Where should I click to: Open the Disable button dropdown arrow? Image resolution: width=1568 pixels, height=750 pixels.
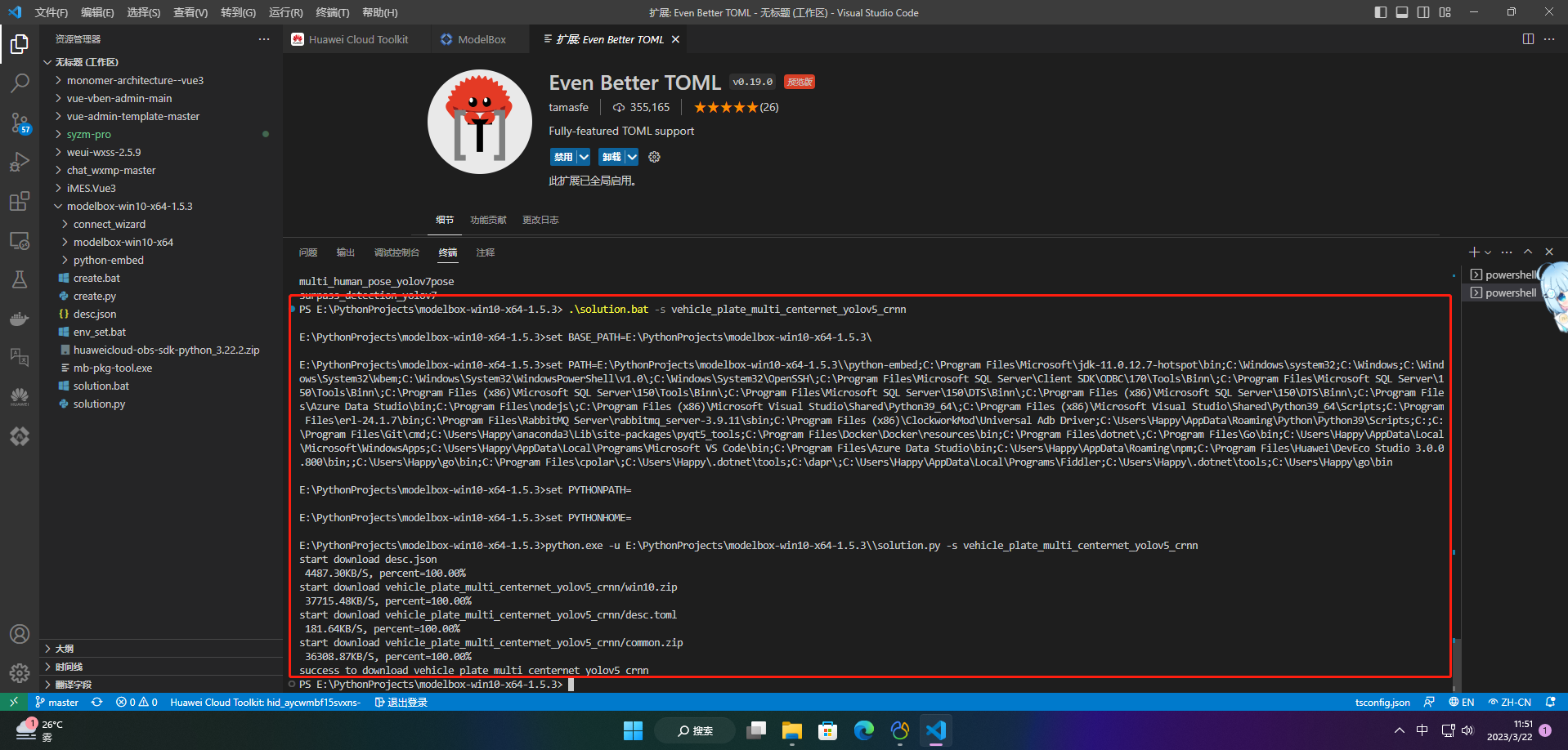click(x=584, y=157)
